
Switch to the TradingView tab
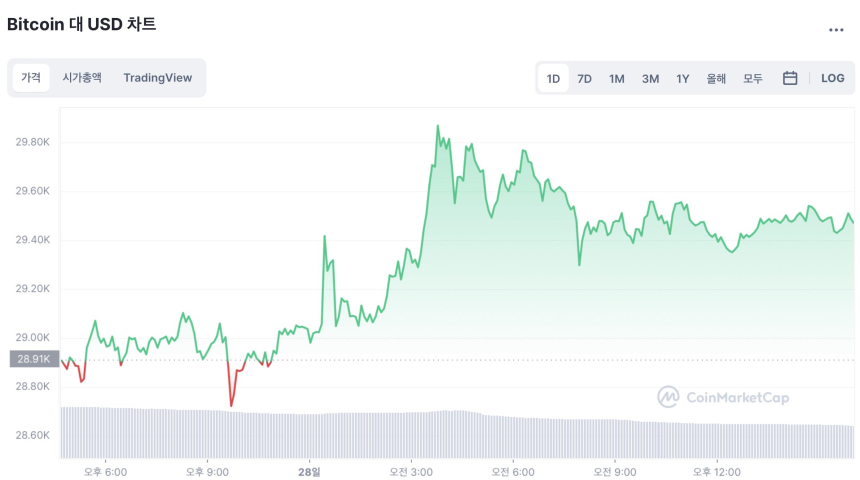click(157, 78)
